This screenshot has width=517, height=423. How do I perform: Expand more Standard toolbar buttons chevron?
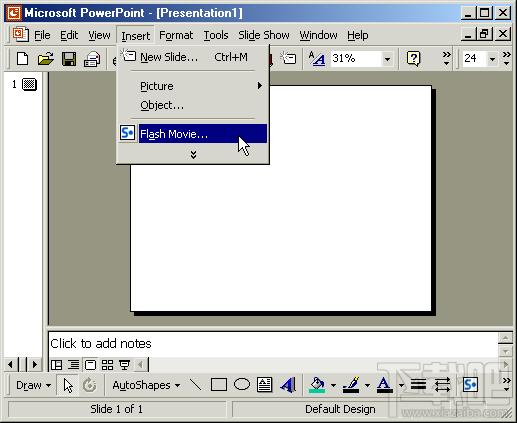click(x=446, y=58)
